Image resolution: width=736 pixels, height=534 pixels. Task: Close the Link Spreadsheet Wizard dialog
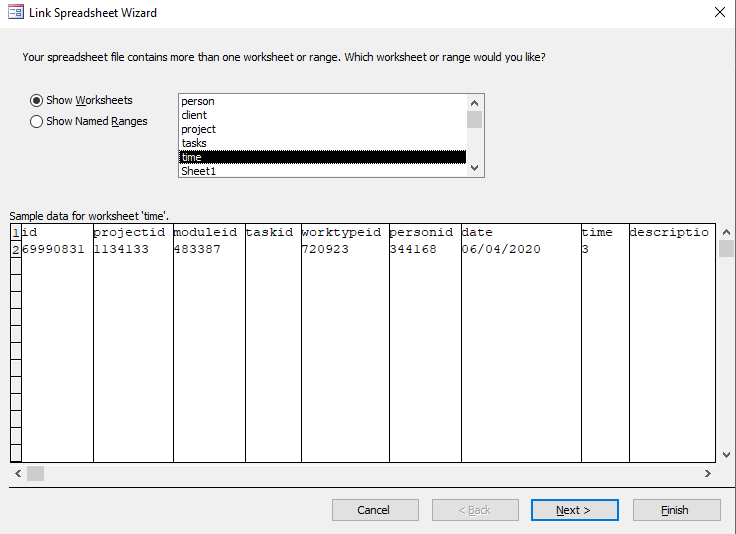point(719,13)
